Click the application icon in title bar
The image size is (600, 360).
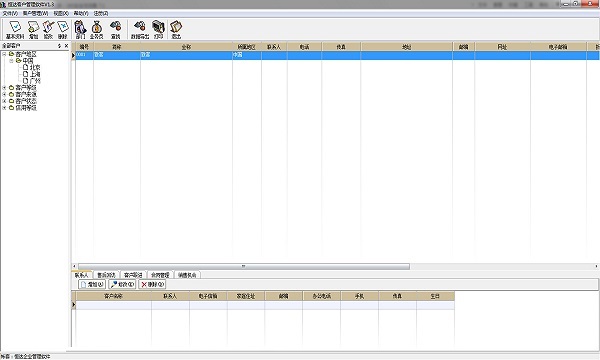point(3,5)
